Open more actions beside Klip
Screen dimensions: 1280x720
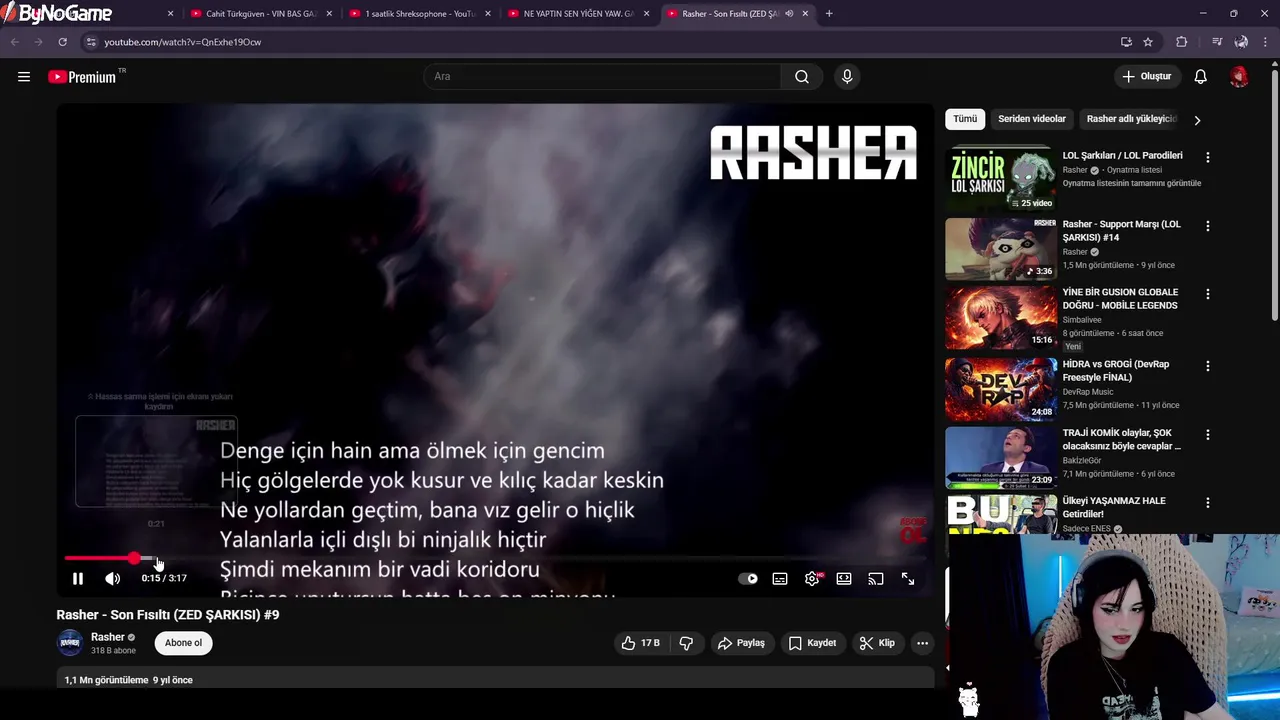pyautogui.click(x=922, y=643)
